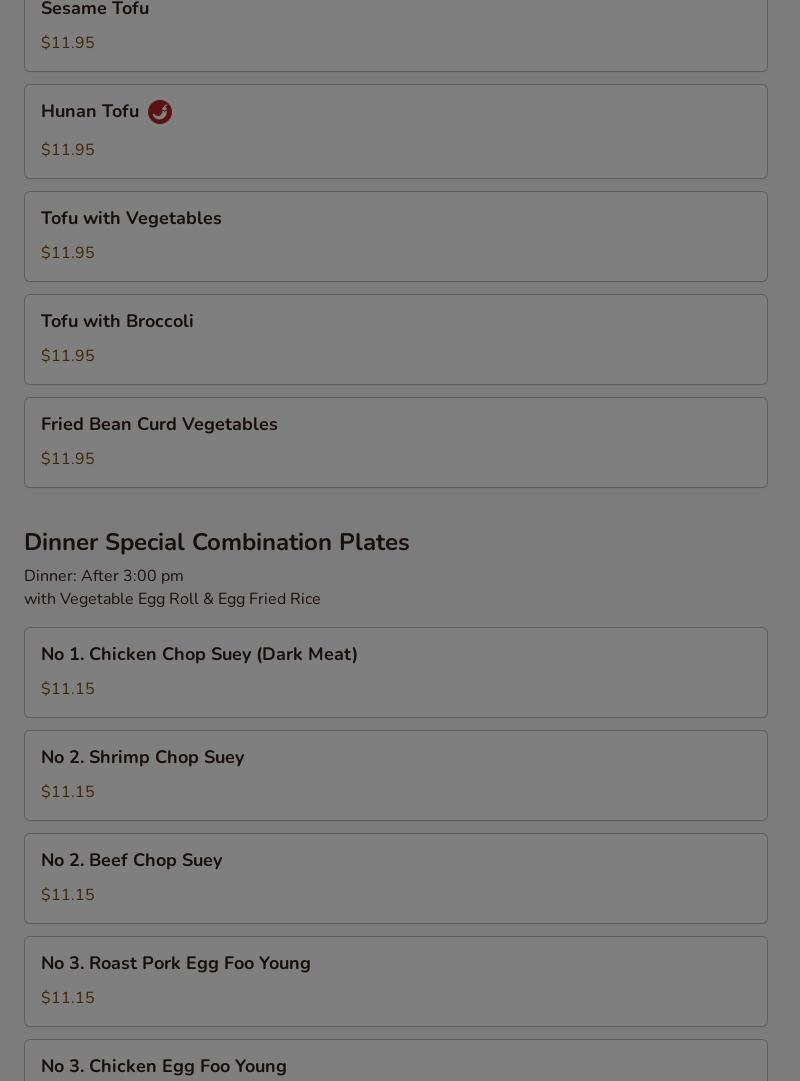
Task: Click the price under Fried Bean Curd Vegetables
Action: [x=68, y=459]
